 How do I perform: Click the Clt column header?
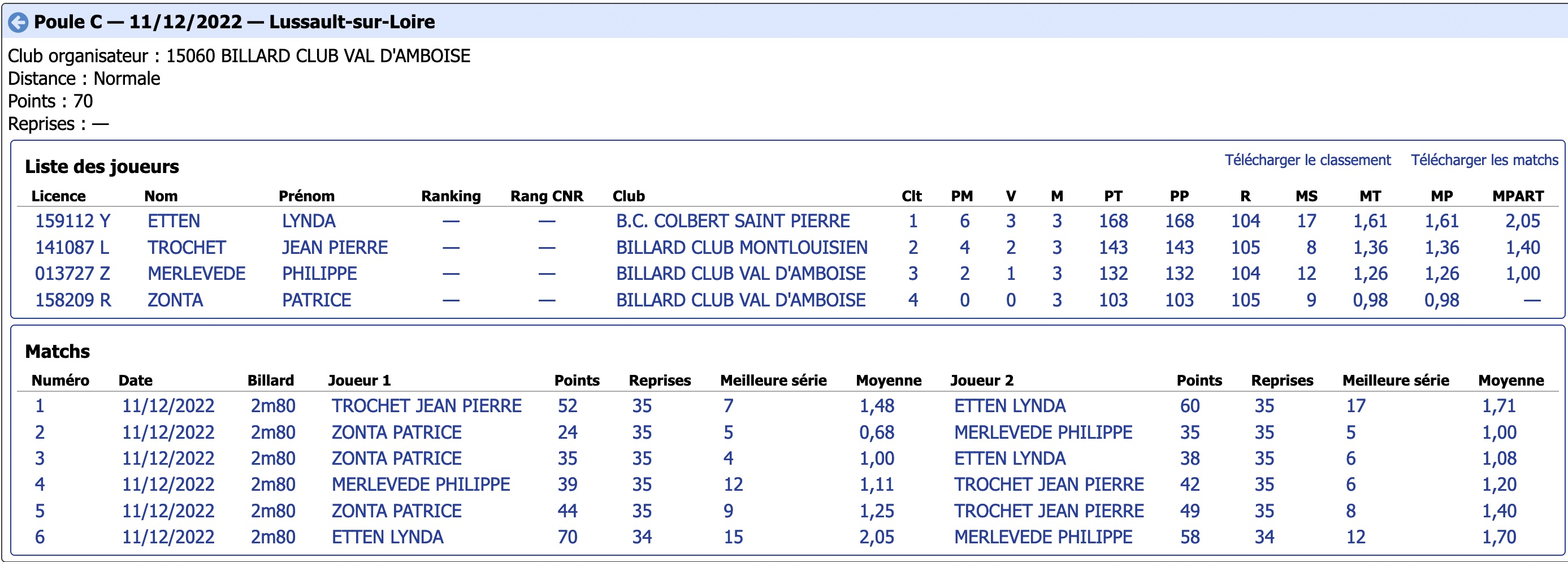pos(911,196)
